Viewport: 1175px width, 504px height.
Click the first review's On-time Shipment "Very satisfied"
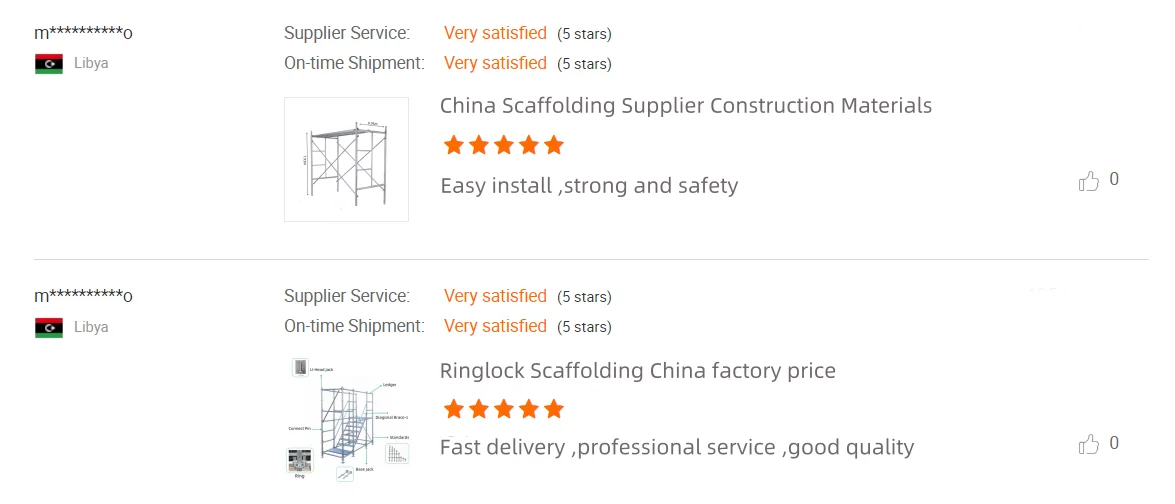click(x=495, y=63)
